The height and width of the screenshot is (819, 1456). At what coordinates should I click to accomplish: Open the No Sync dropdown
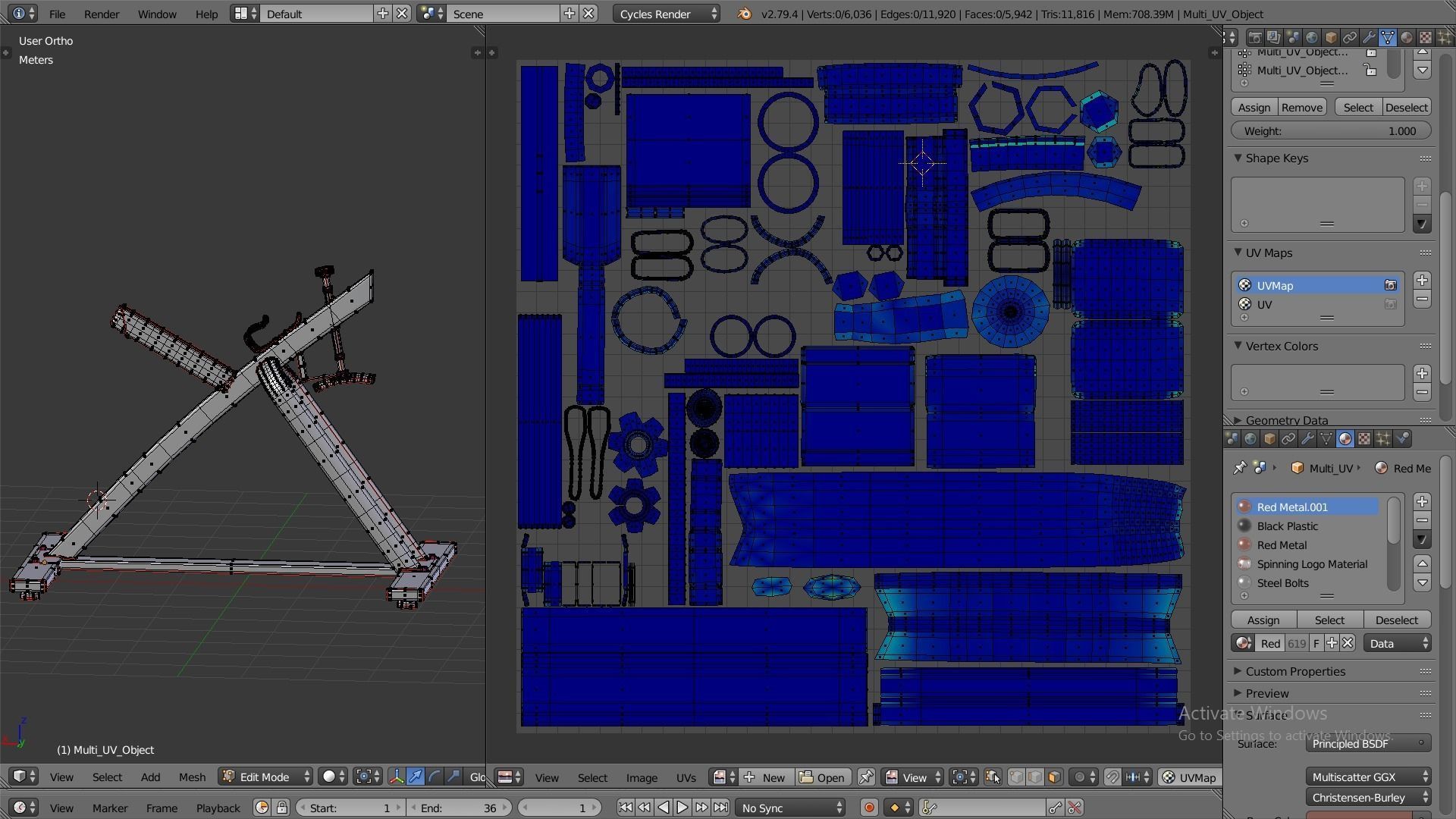[x=791, y=808]
